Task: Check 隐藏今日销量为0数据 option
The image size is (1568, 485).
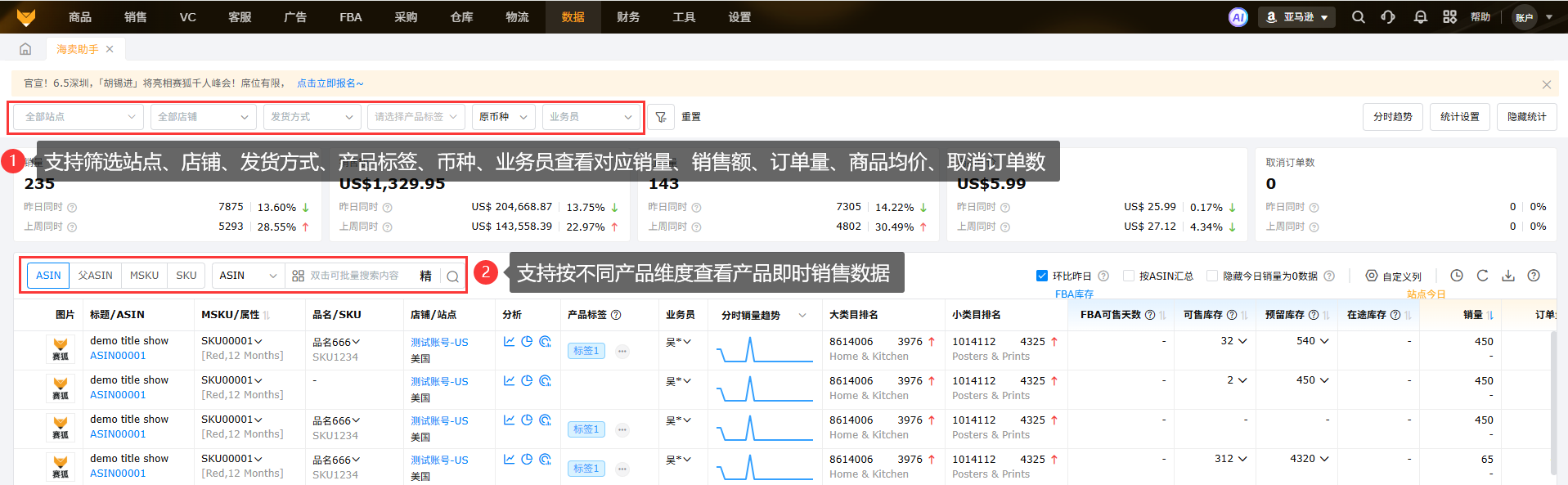Action: (x=1212, y=276)
